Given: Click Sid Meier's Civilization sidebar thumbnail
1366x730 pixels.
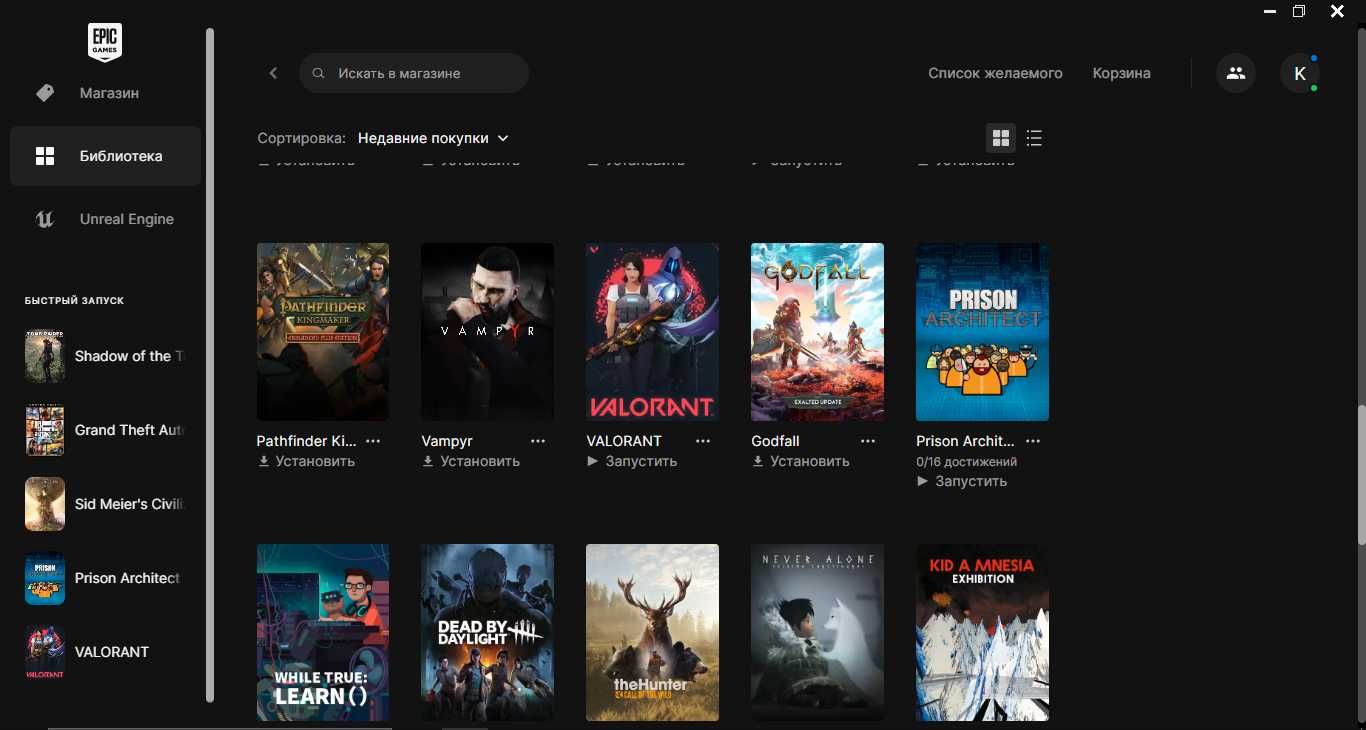Looking at the screenshot, I should (45, 504).
